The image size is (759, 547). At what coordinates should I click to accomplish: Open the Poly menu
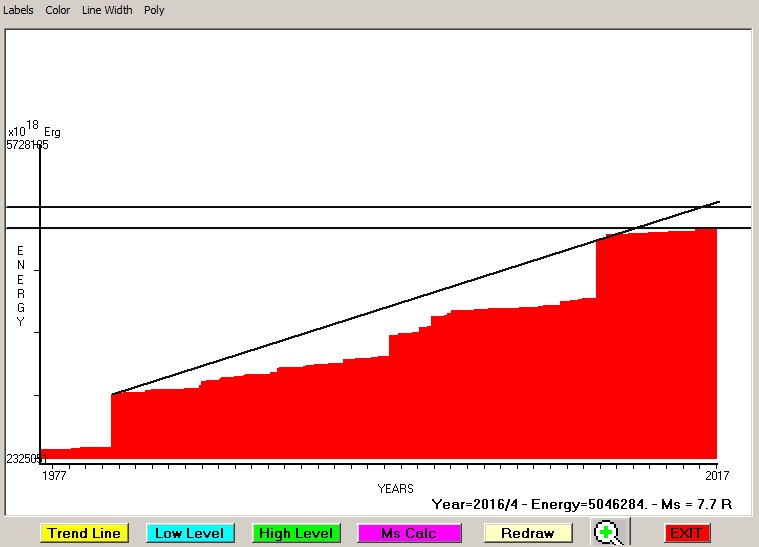(154, 10)
